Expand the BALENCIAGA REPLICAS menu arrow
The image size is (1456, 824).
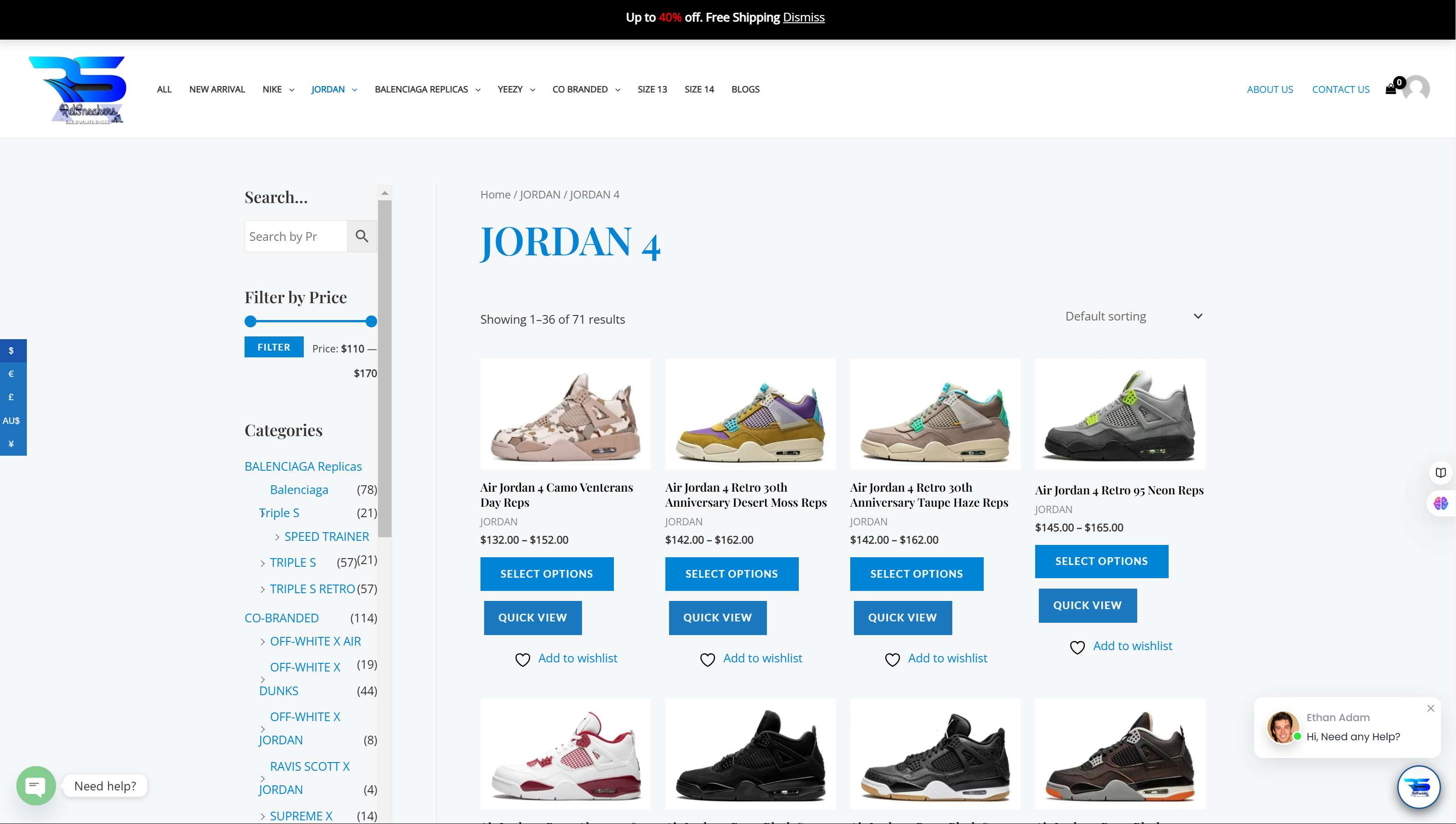(478, 90)
